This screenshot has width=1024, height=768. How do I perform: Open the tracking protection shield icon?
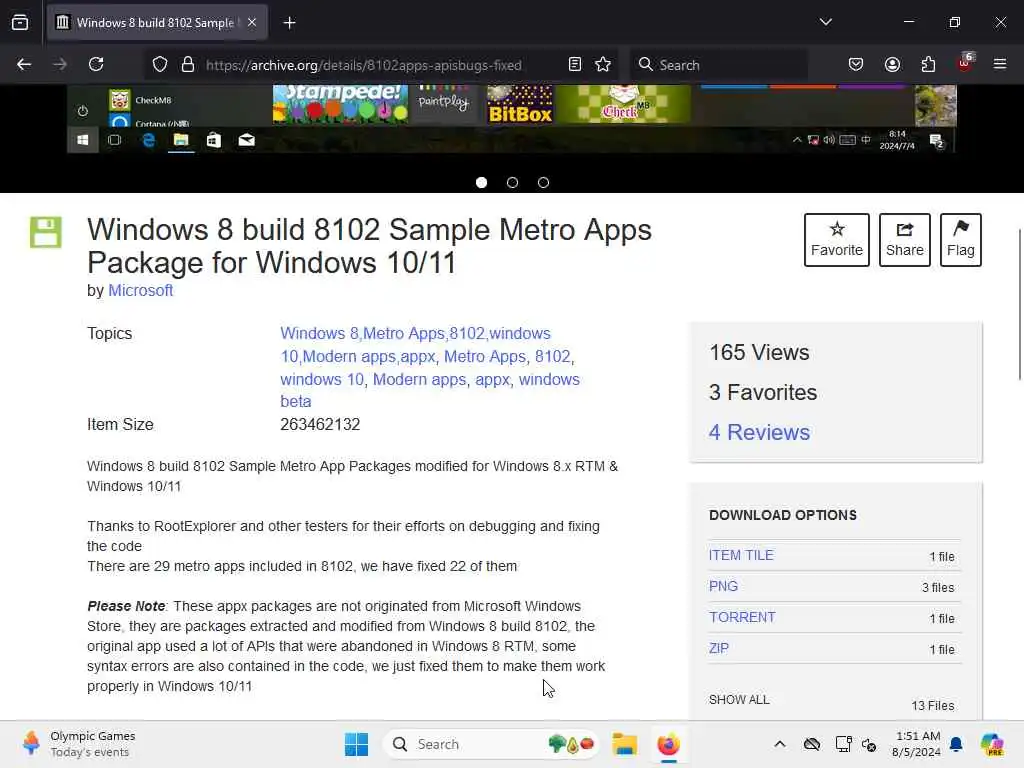tap(160, 64)
